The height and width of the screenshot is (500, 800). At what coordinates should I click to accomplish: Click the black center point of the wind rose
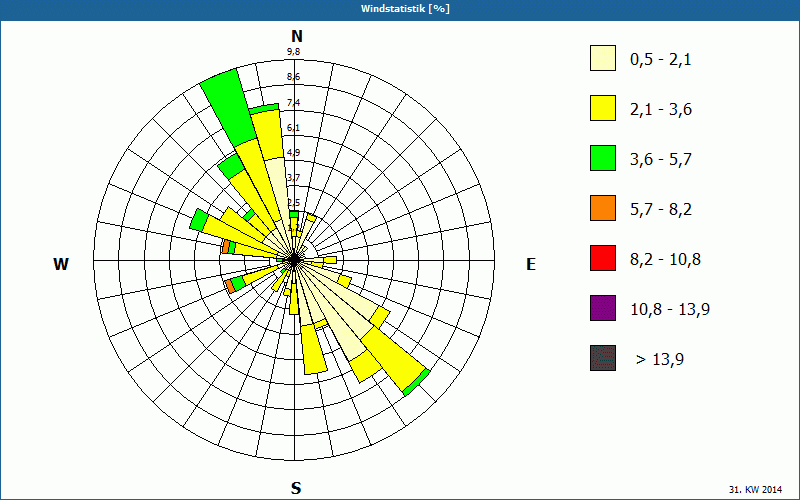294,260
